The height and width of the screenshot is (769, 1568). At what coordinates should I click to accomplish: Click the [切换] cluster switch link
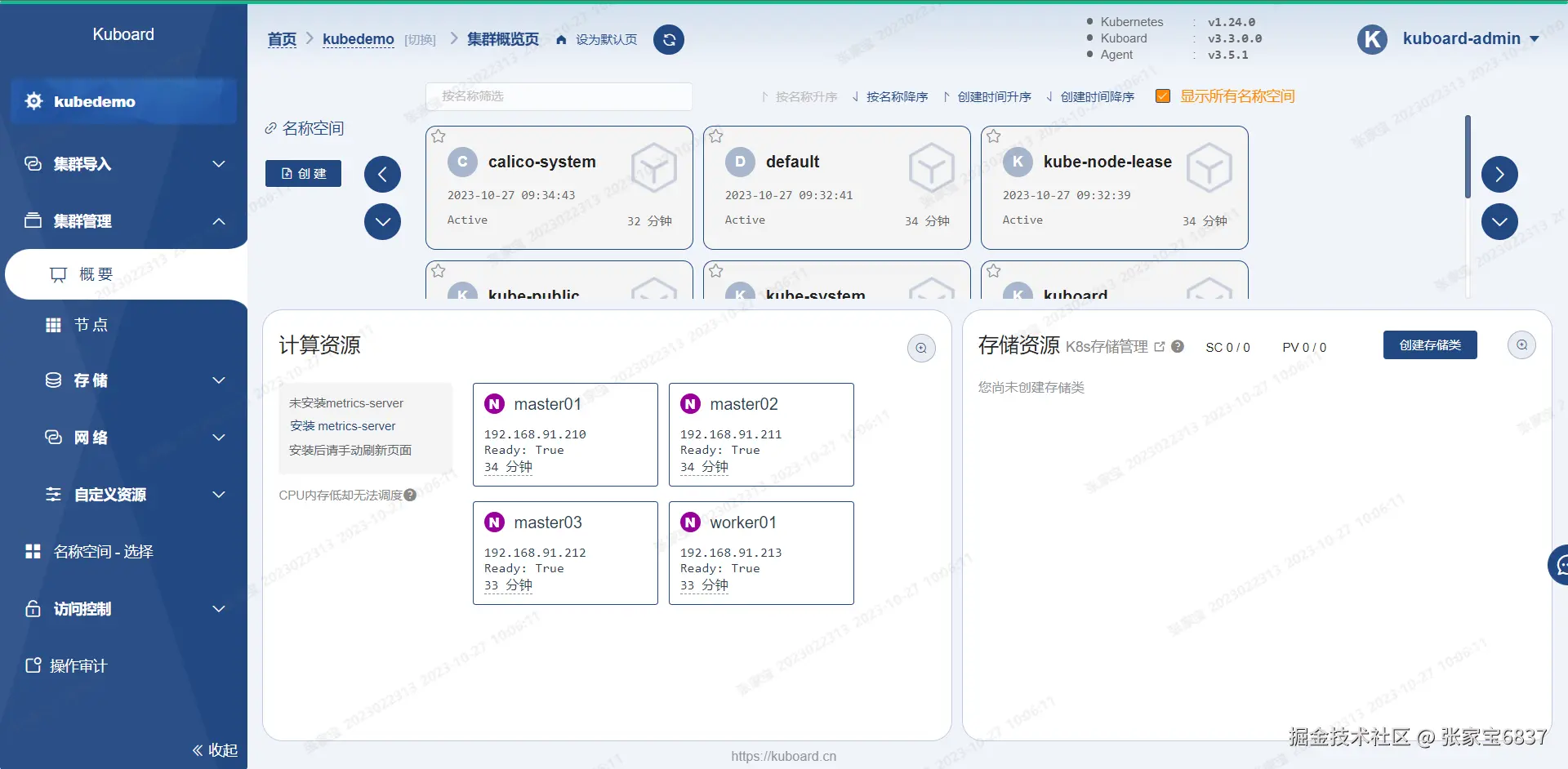(x=421, y=40)
